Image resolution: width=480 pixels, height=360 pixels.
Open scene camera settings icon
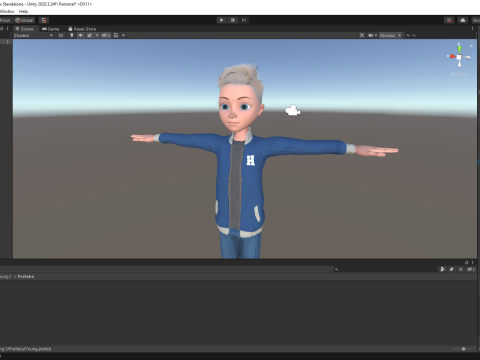coord(370,35)
